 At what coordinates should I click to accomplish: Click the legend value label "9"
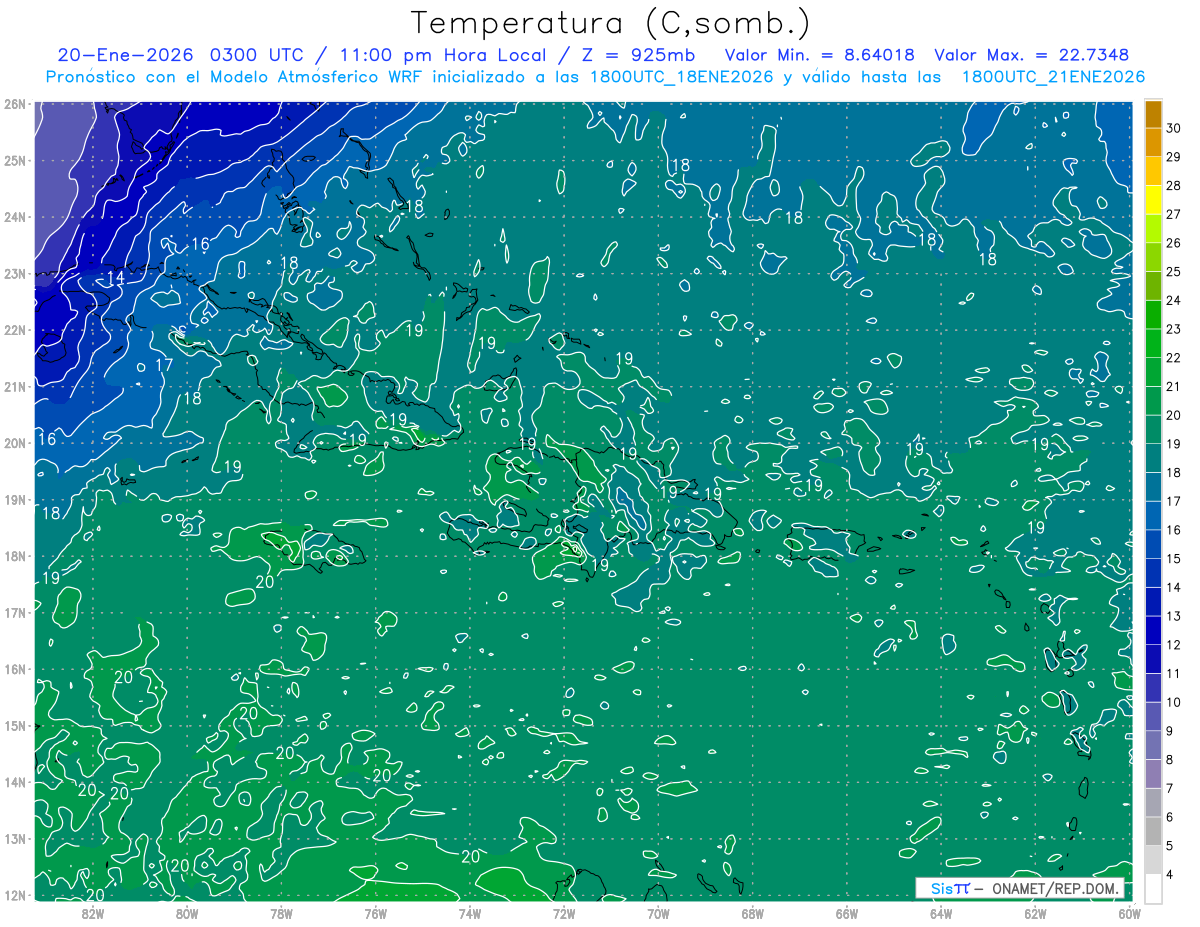coord(1170,731)
